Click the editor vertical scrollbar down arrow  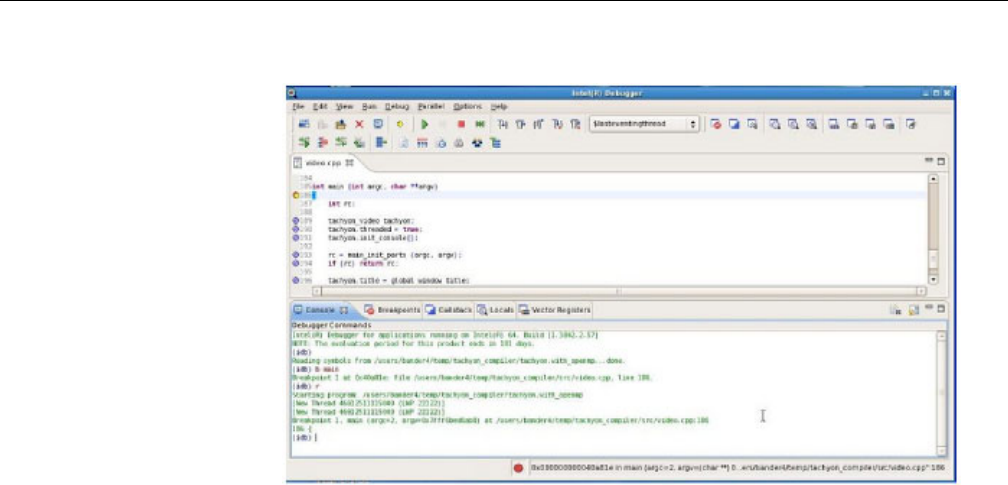point(933,280)
